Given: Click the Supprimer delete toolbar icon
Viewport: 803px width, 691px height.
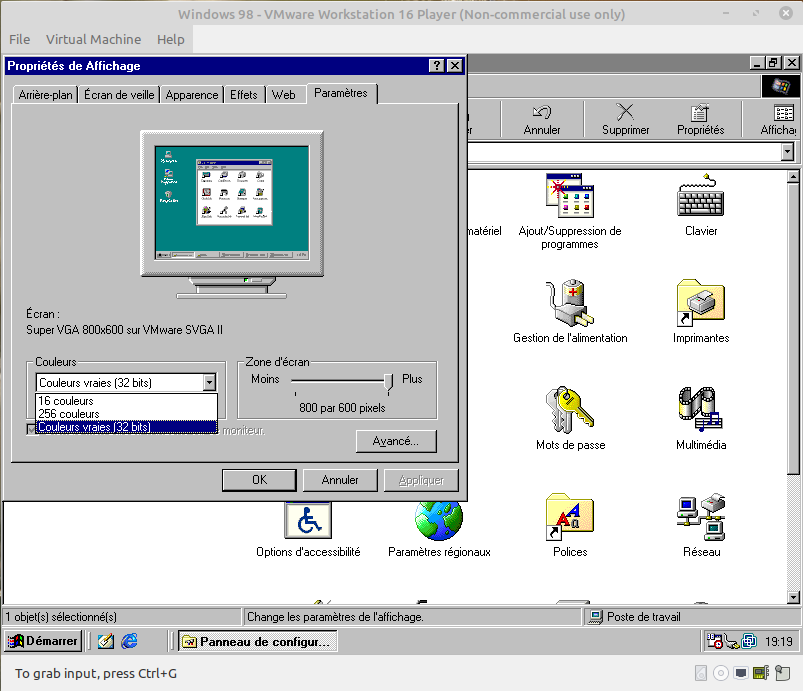Looking at the screenshot, I should click(625, 120).
